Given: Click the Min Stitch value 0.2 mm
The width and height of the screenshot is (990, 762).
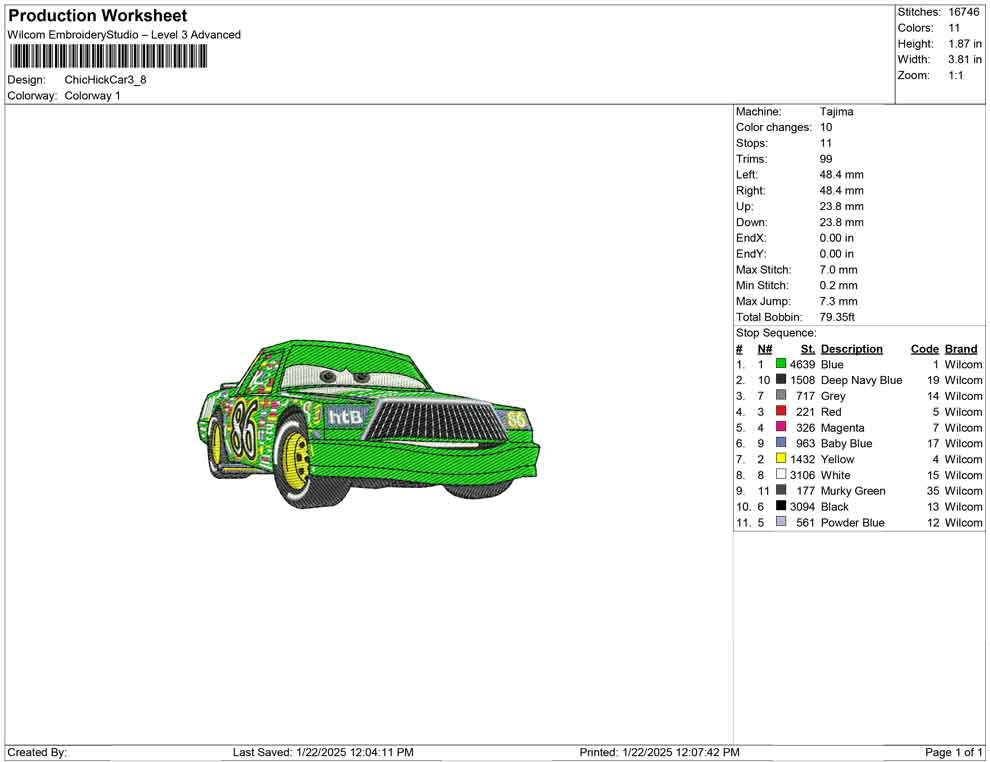Looking at the screenshot, I should tap(838, 285).
